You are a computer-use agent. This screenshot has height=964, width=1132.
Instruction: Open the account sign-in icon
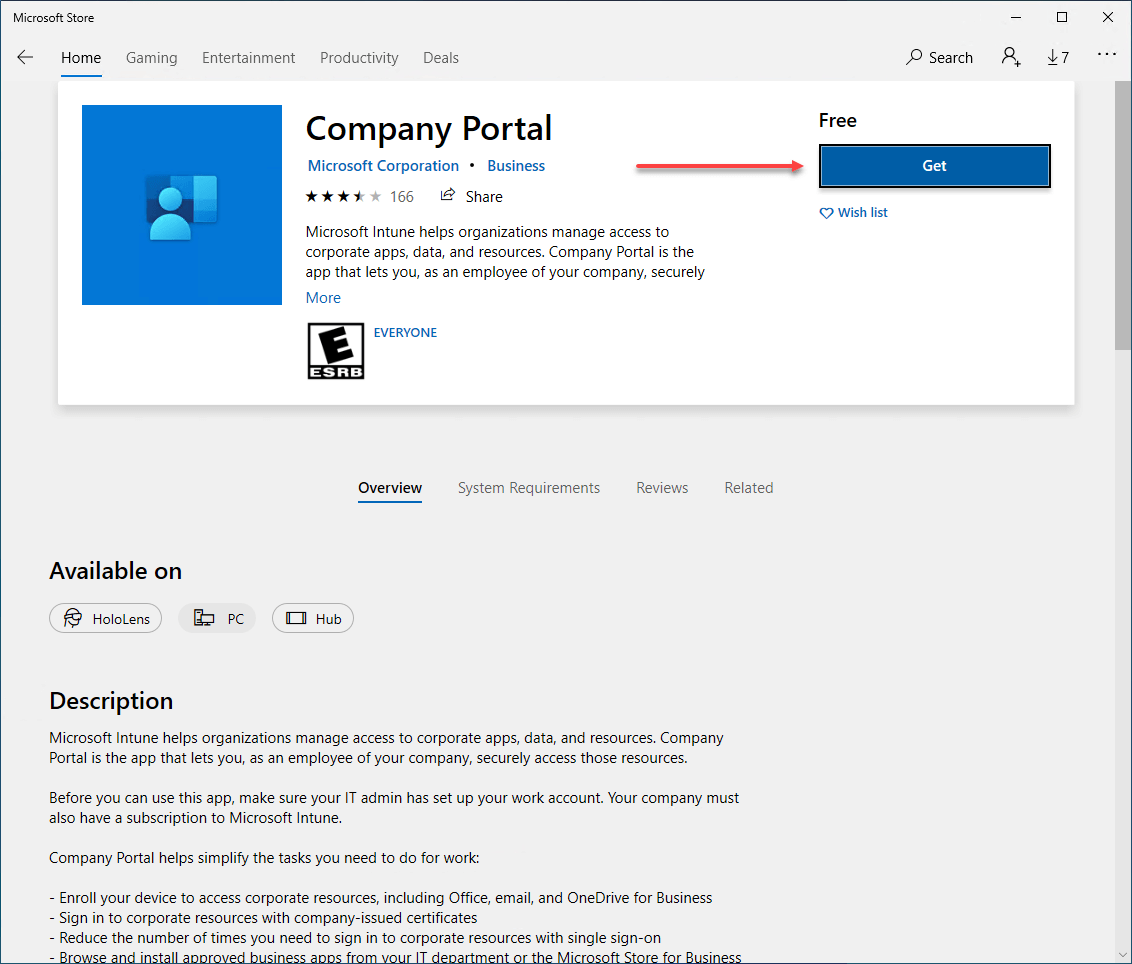click(1010, 57)
